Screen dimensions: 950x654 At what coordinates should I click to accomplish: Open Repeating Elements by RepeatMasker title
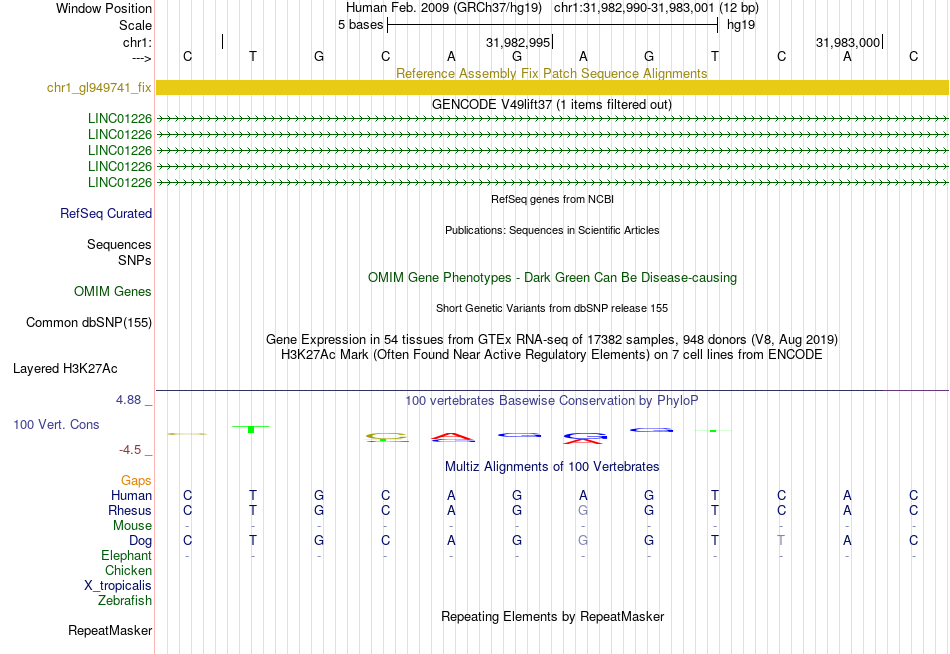click(x=552, y=616)
